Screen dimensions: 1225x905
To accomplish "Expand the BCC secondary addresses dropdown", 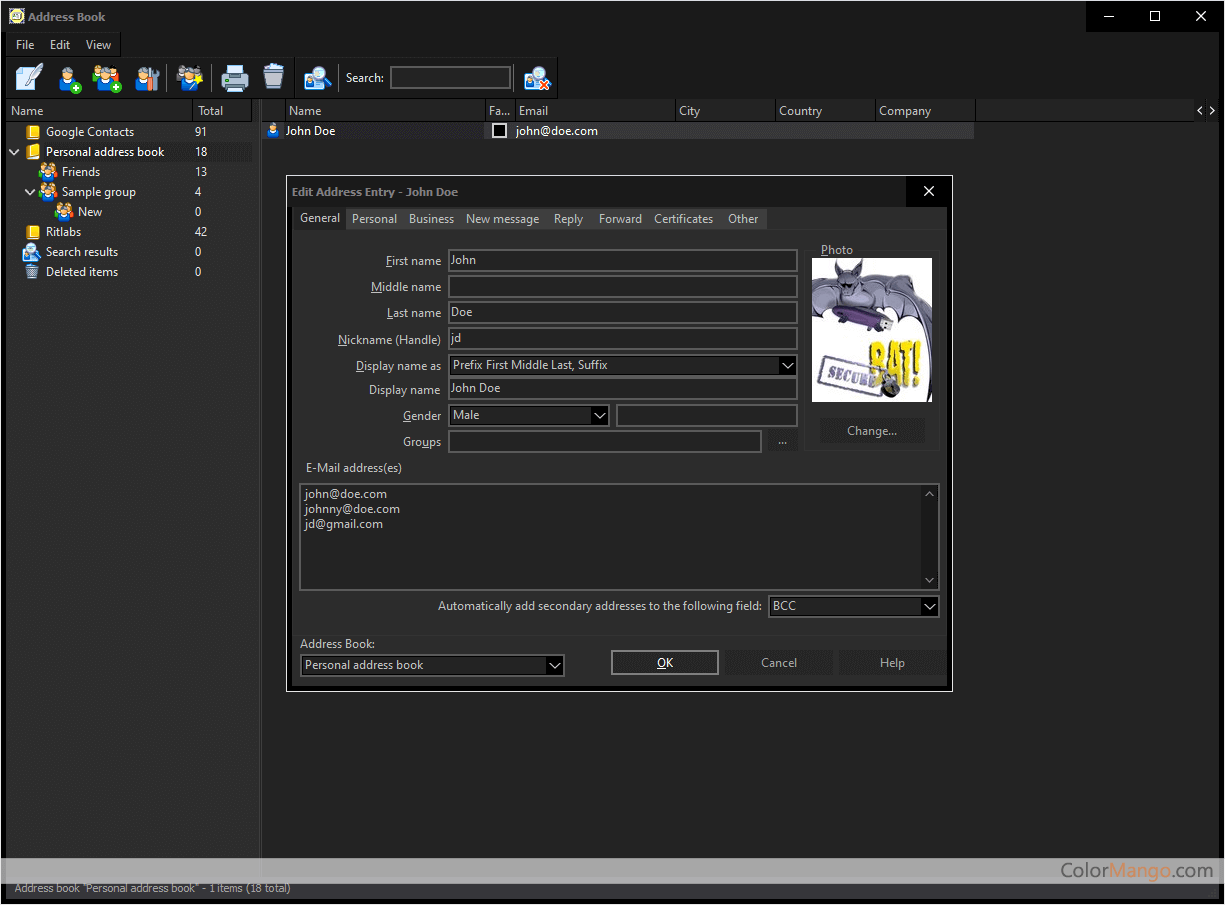I will point(929,606).
